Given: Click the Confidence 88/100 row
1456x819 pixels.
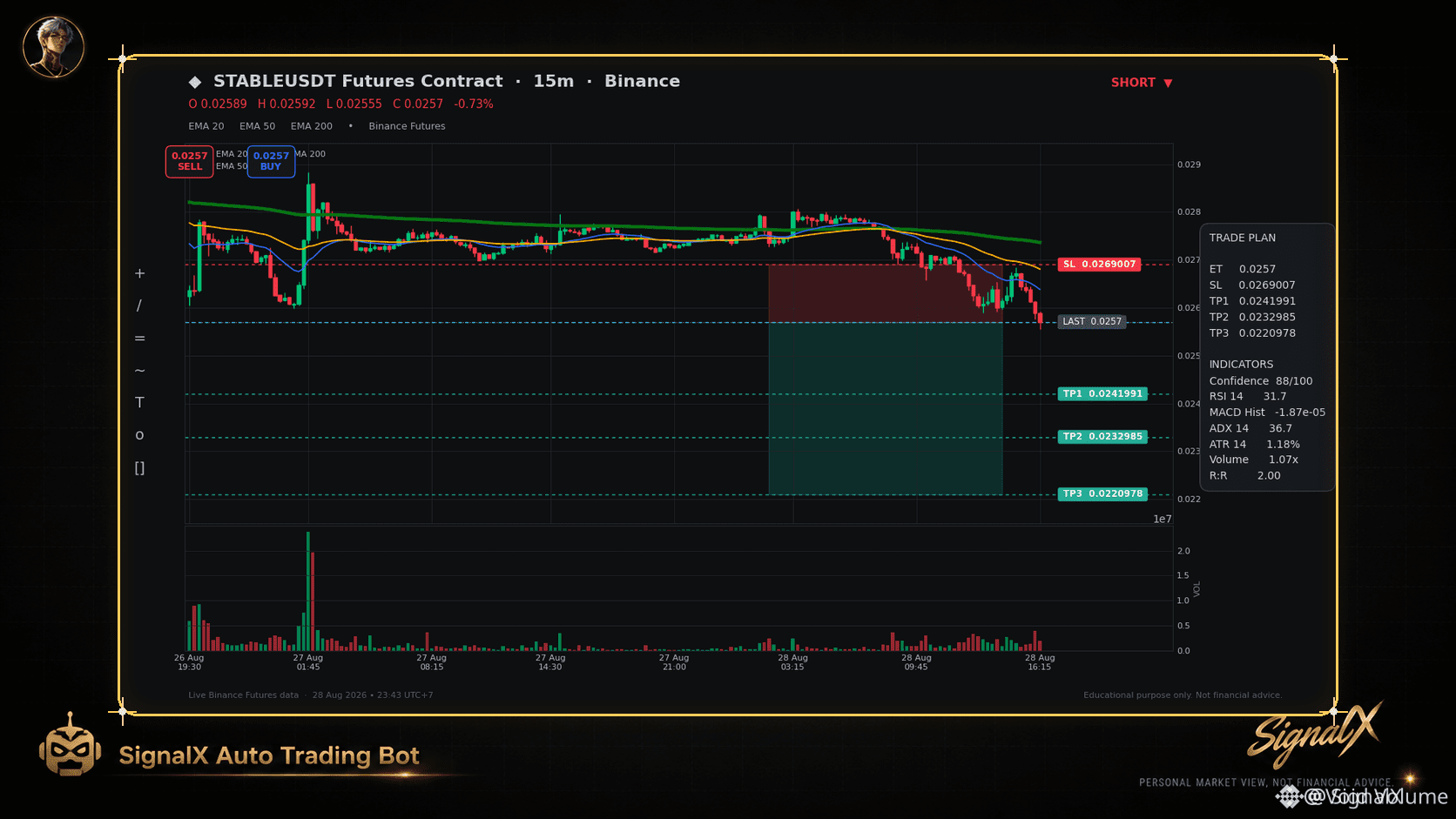Looking at the screenshot, I should pyautogui.click(x=1261, y=380).
